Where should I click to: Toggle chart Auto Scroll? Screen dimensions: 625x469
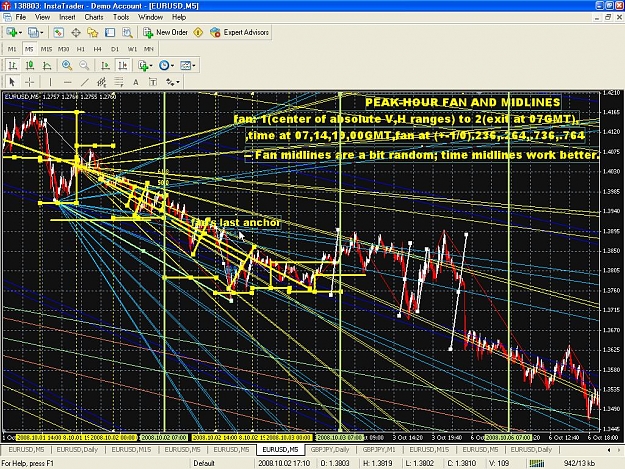(105, 65)
